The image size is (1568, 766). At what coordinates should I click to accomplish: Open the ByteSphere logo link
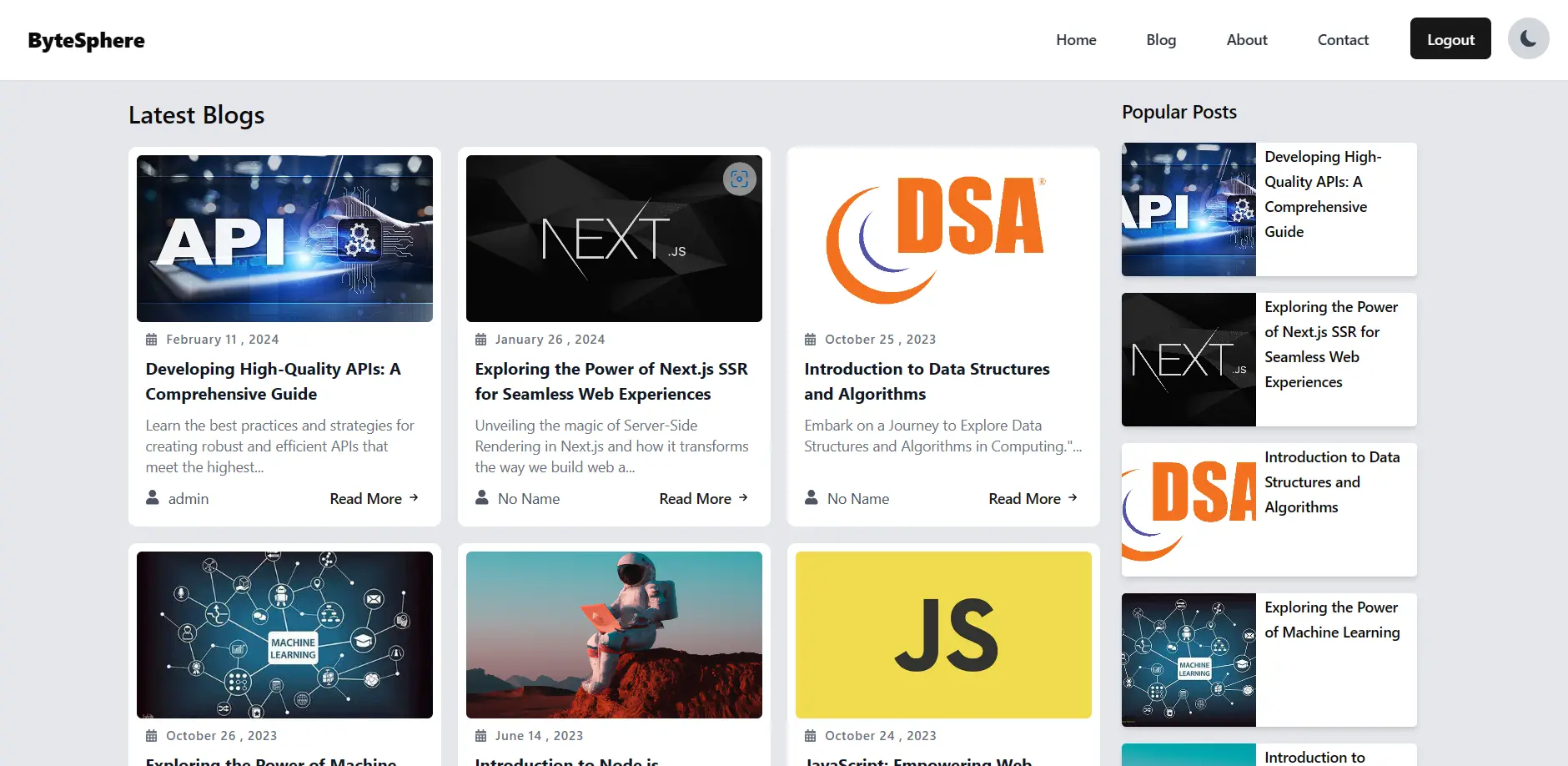pos(87,40)
